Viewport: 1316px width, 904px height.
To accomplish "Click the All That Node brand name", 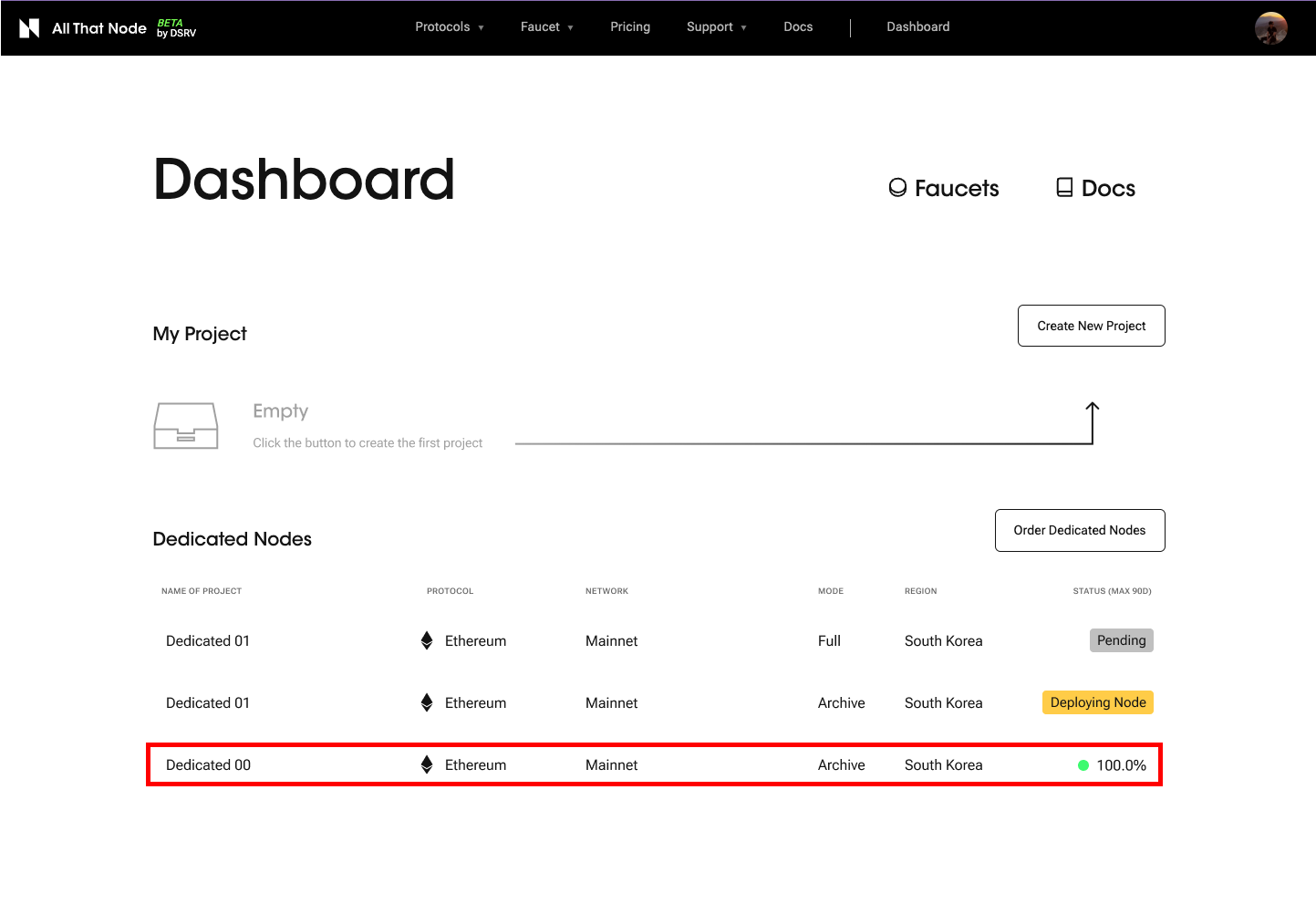I will [x=99, y=28].
